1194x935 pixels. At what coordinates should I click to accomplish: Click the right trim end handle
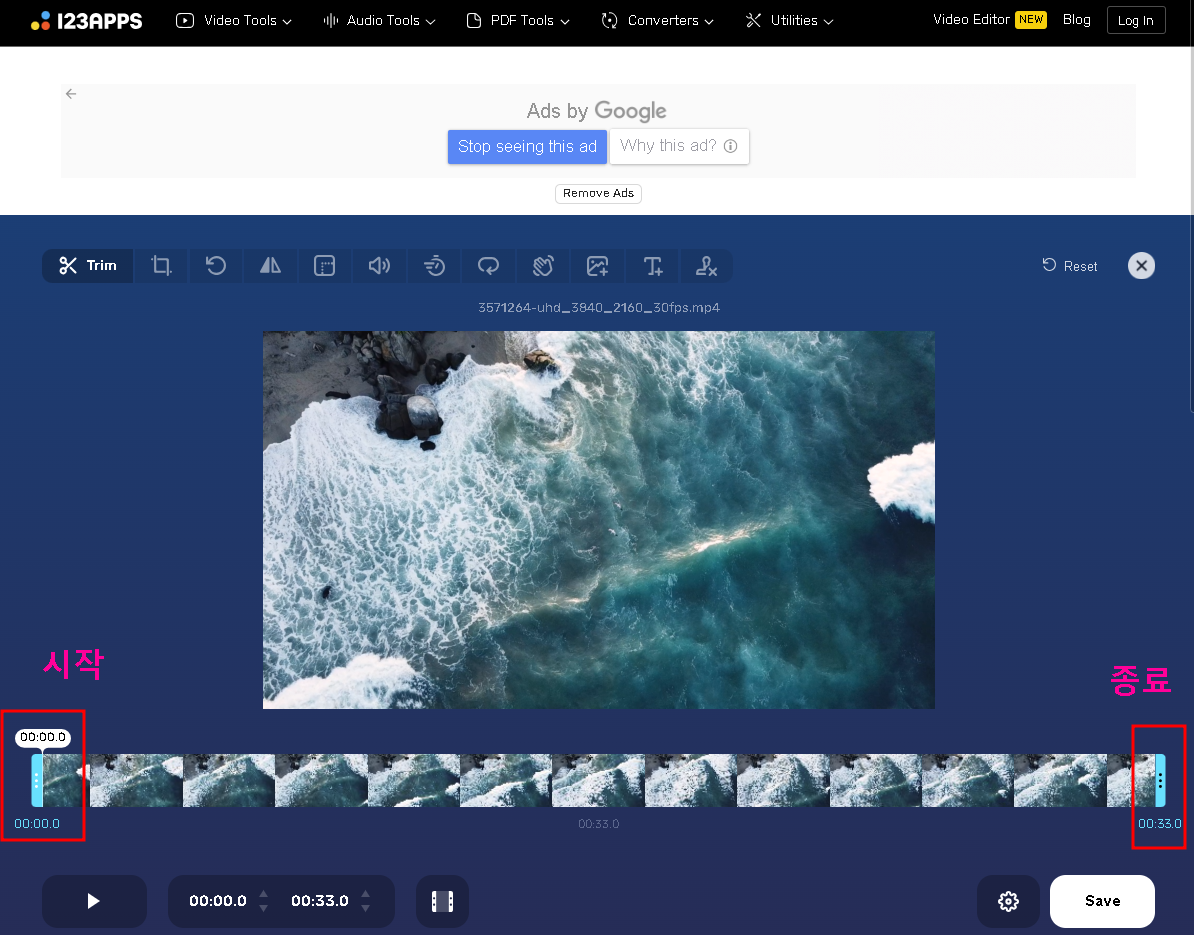1160,780
